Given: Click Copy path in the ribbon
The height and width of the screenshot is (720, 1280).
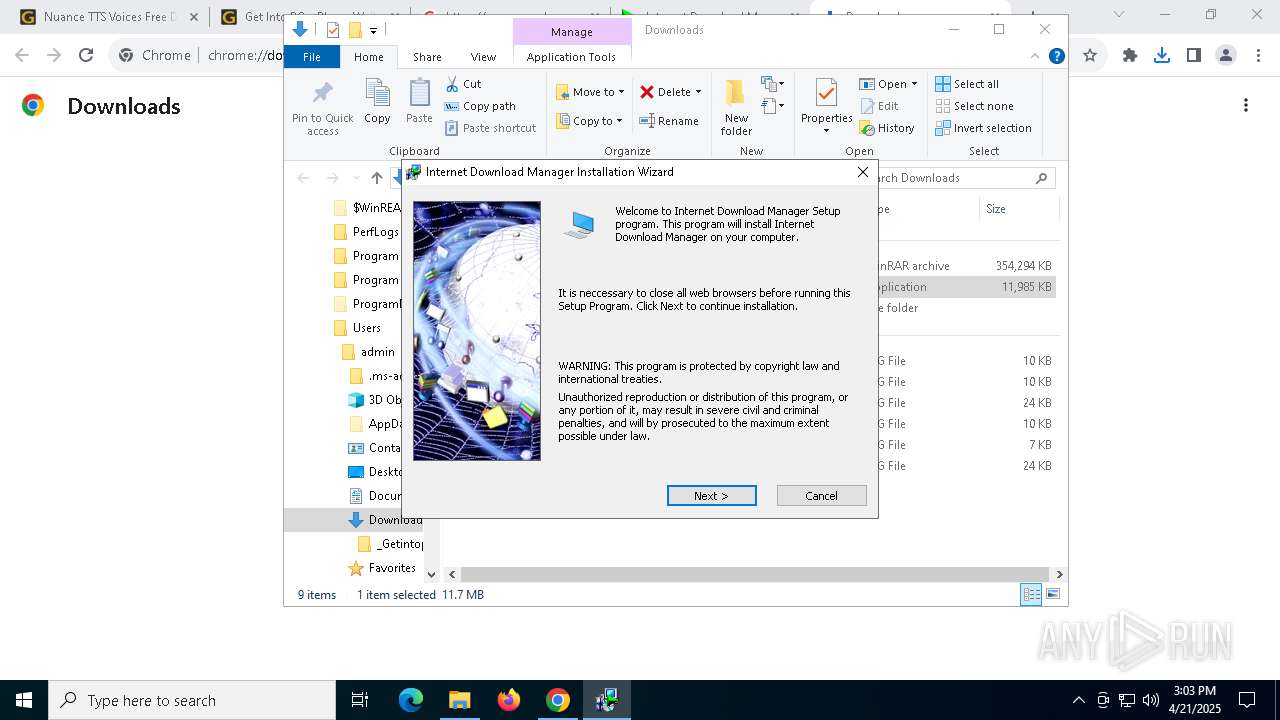Looking at the screenshot, I should [480, 106].
